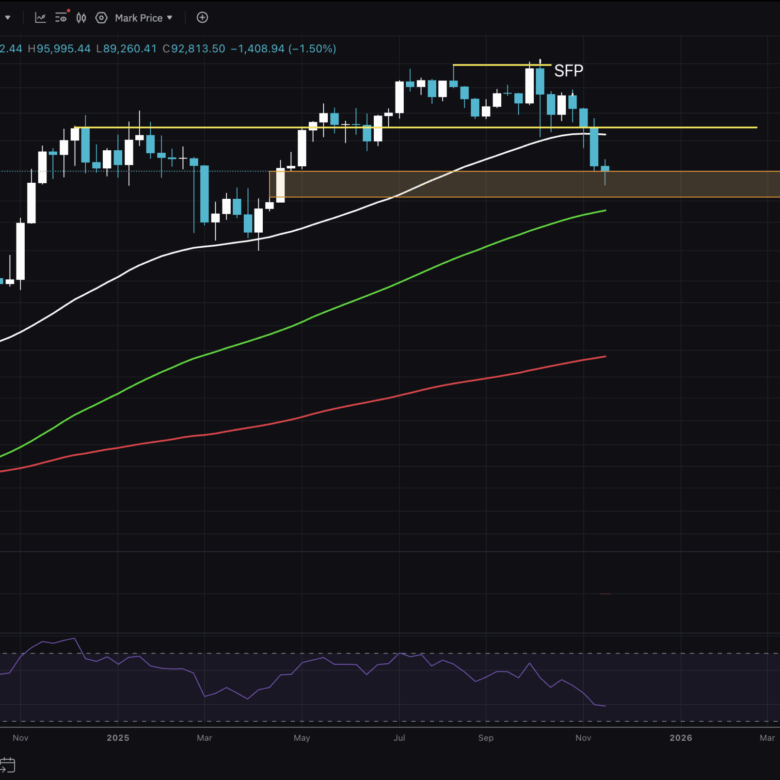The height and width of the screenshot is (780, 780).
Task: Open the indicators line-chart icon
Action: 40,18
